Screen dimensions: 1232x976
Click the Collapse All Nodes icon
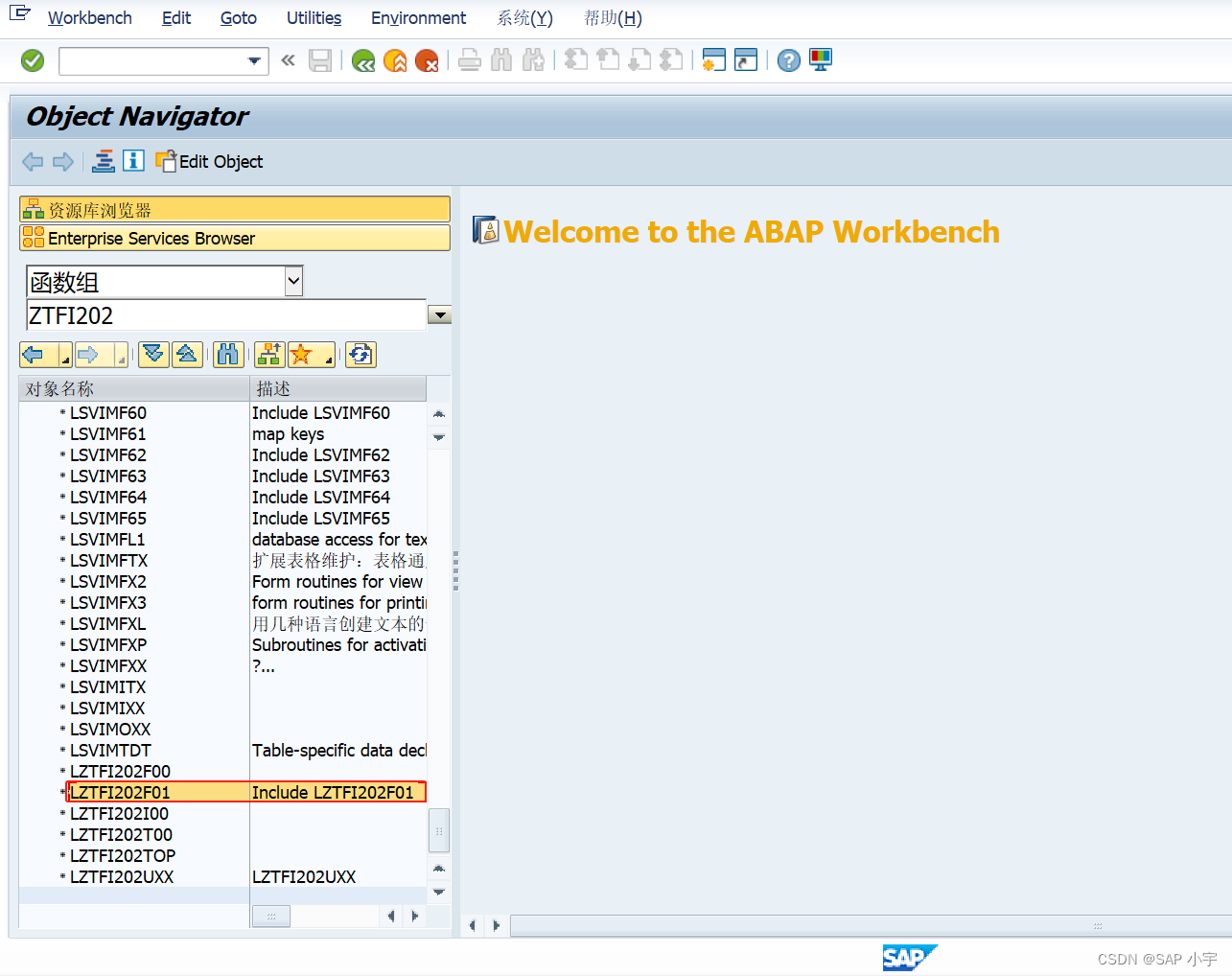coord(187,355)
